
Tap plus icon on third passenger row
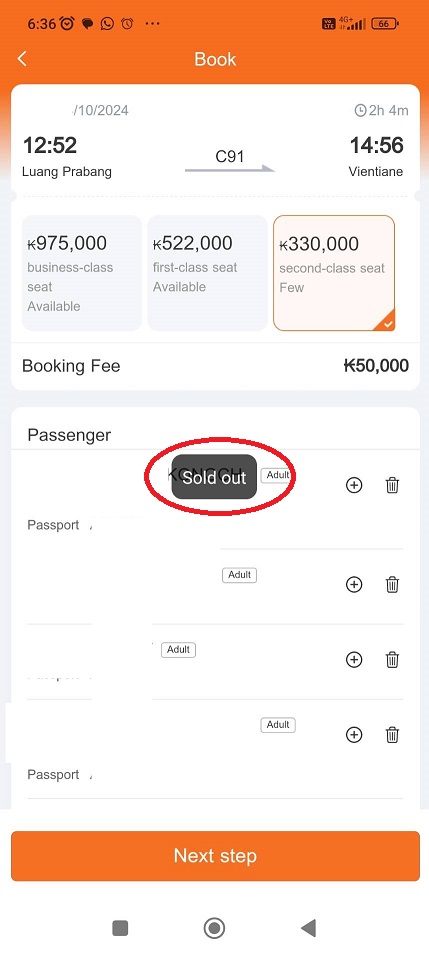[354, 660]
